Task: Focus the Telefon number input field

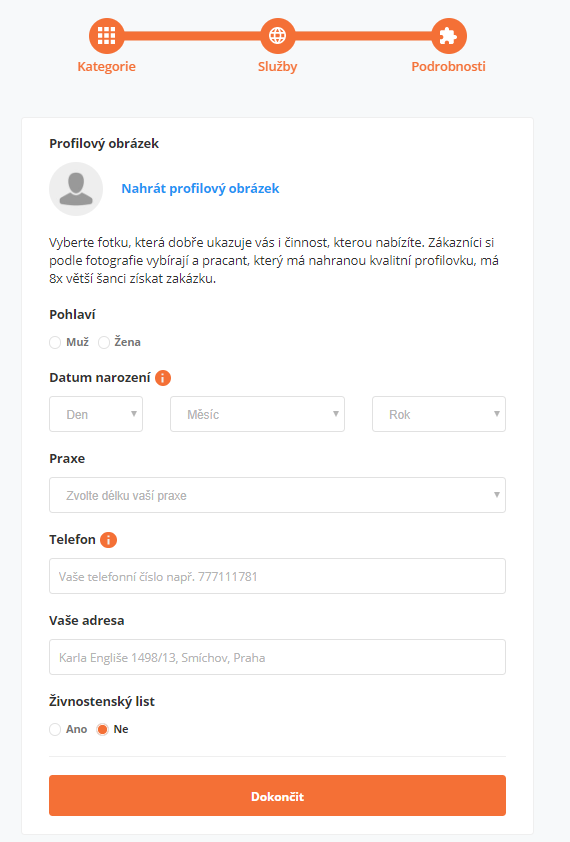Action: click(277, 576)
